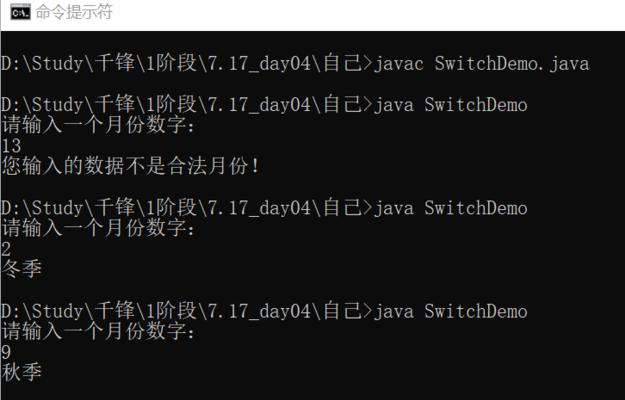
Task: Click the 命令提示符 window title text
Action: [x=74, y=12]
